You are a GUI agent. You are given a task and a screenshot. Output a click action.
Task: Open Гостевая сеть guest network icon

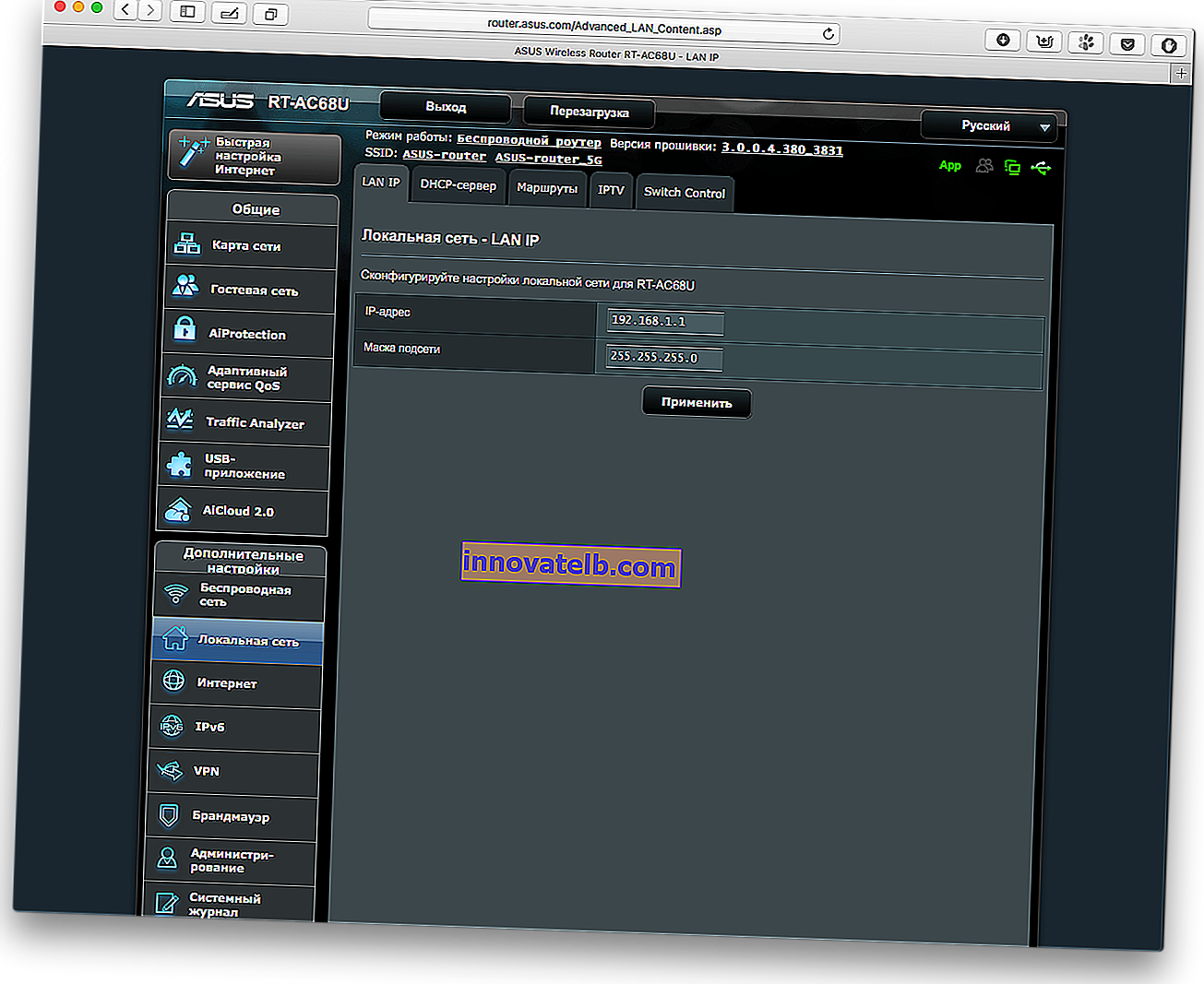click(185, 286)
